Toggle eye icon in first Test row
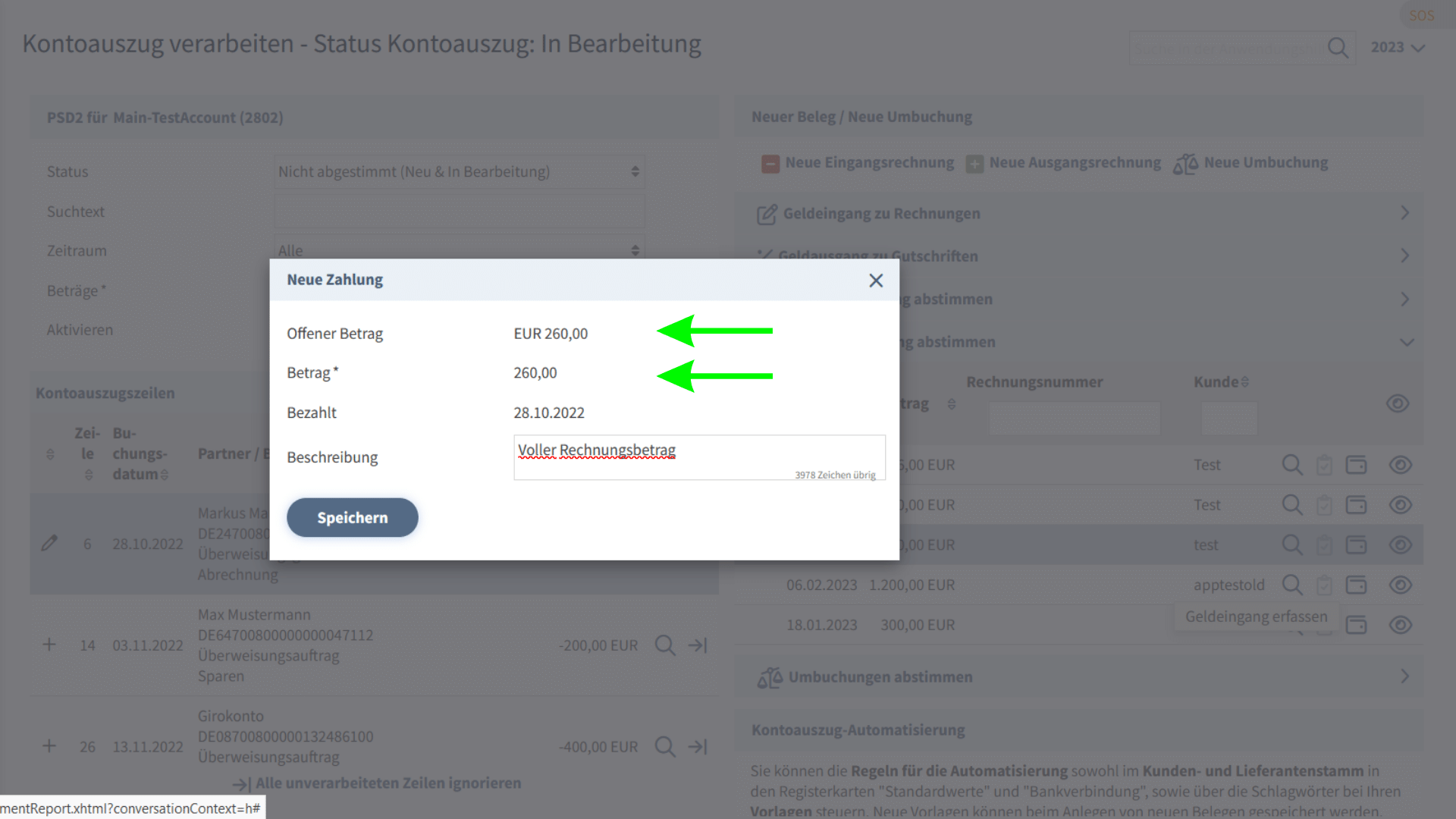1456x819 pixels. pyautogui.click(x=1400, y=465)
